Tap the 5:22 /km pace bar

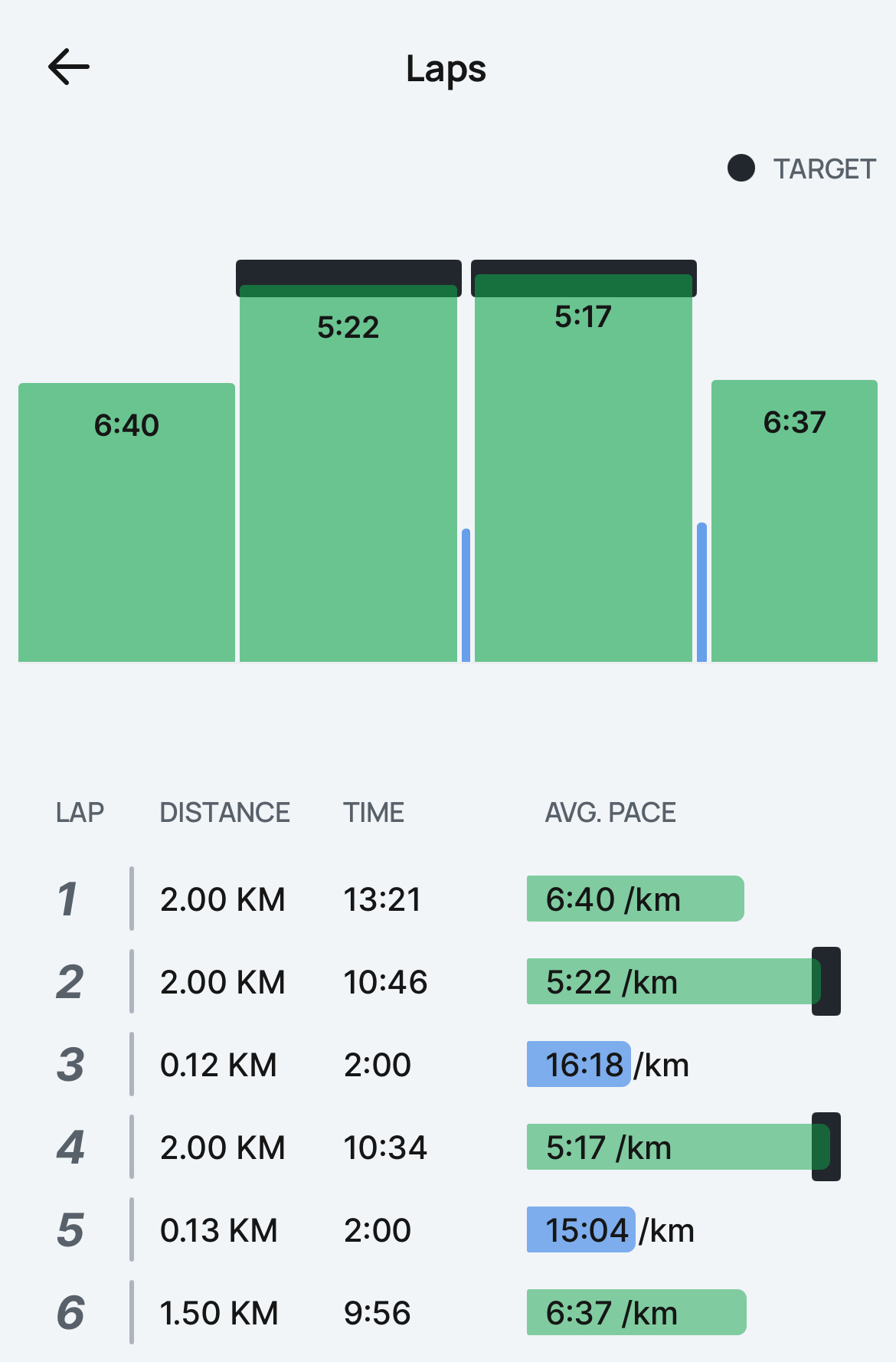coord(674,981)
